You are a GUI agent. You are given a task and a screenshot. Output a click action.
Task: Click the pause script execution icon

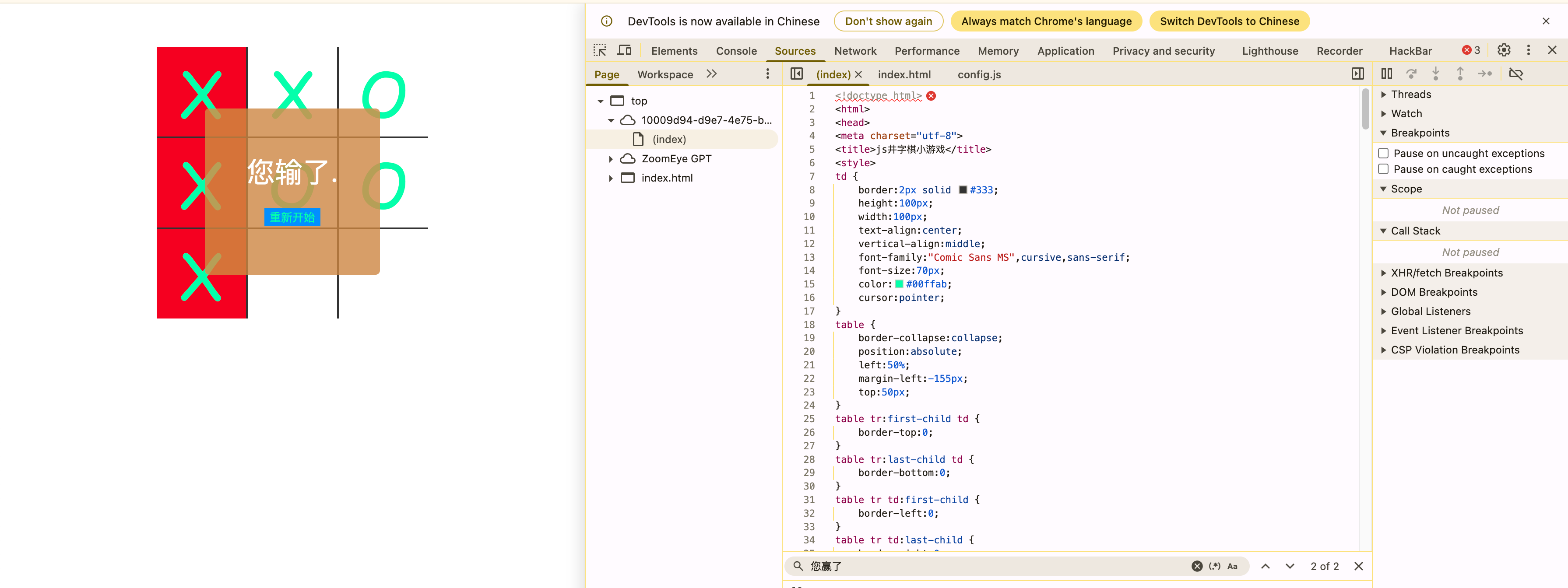(1387, 73)
